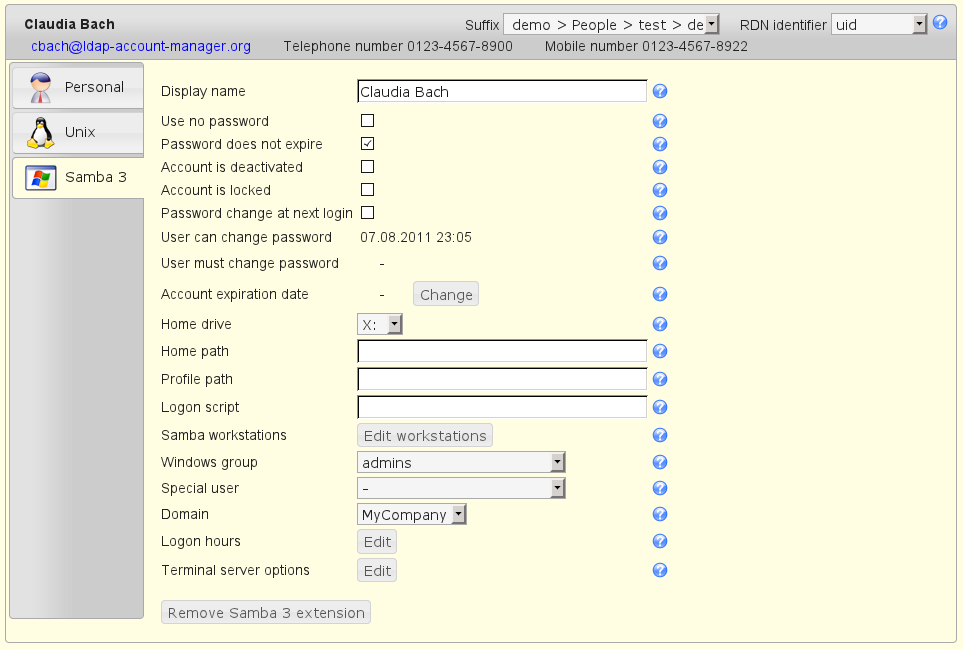This screenshot has height=649, width=963.
Task: Click help icon for Account is locked
Action: (660, 190)
